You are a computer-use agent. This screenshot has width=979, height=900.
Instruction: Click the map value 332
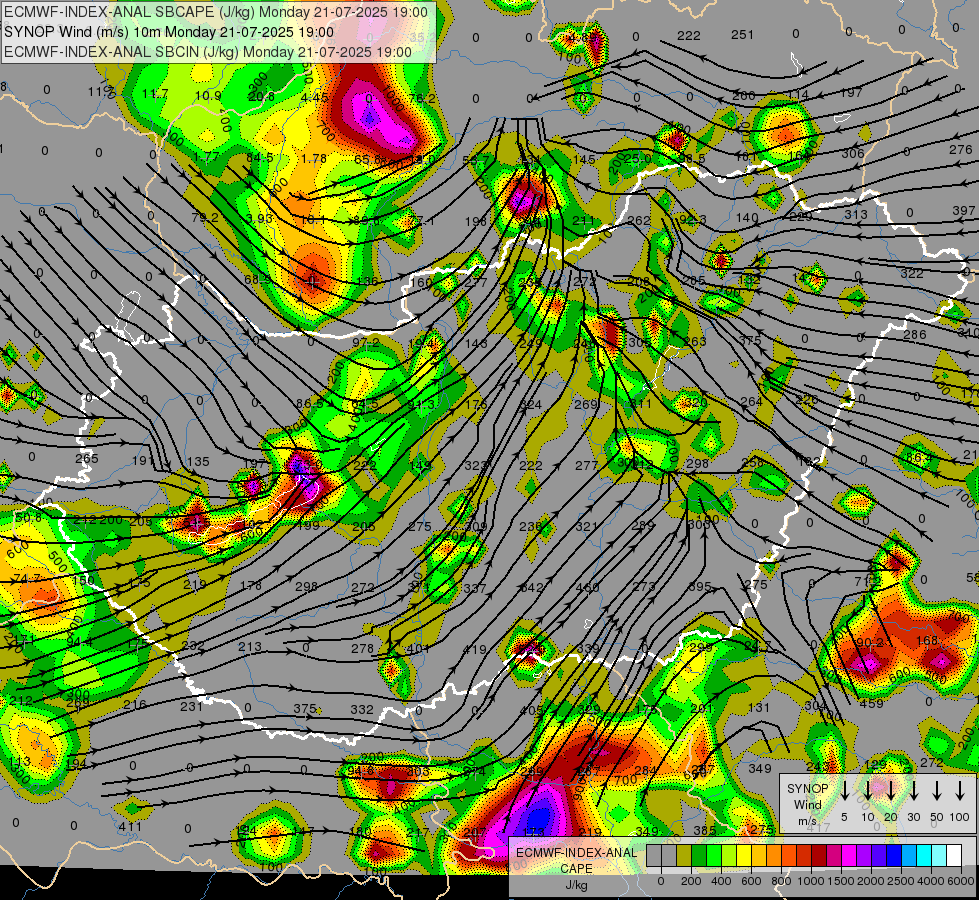[362, 710]
